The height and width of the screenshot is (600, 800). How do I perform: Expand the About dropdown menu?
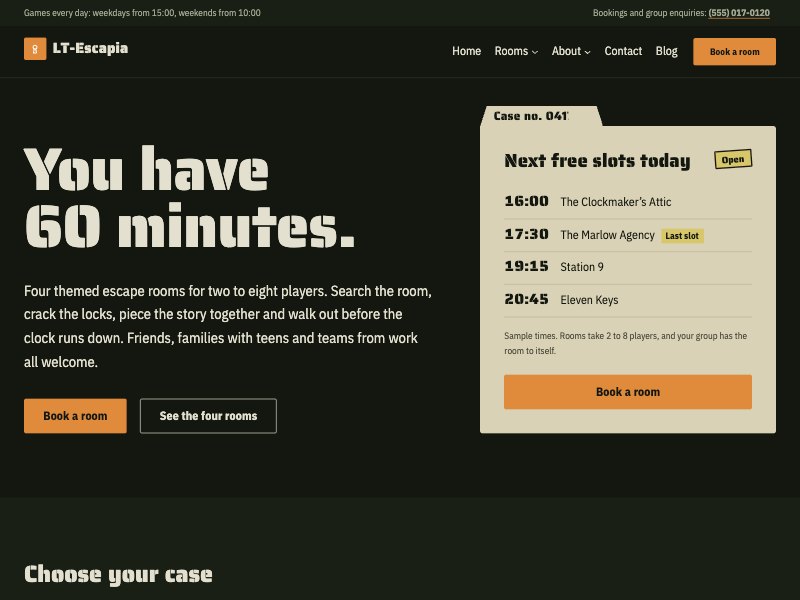click(x=571, y=51)
